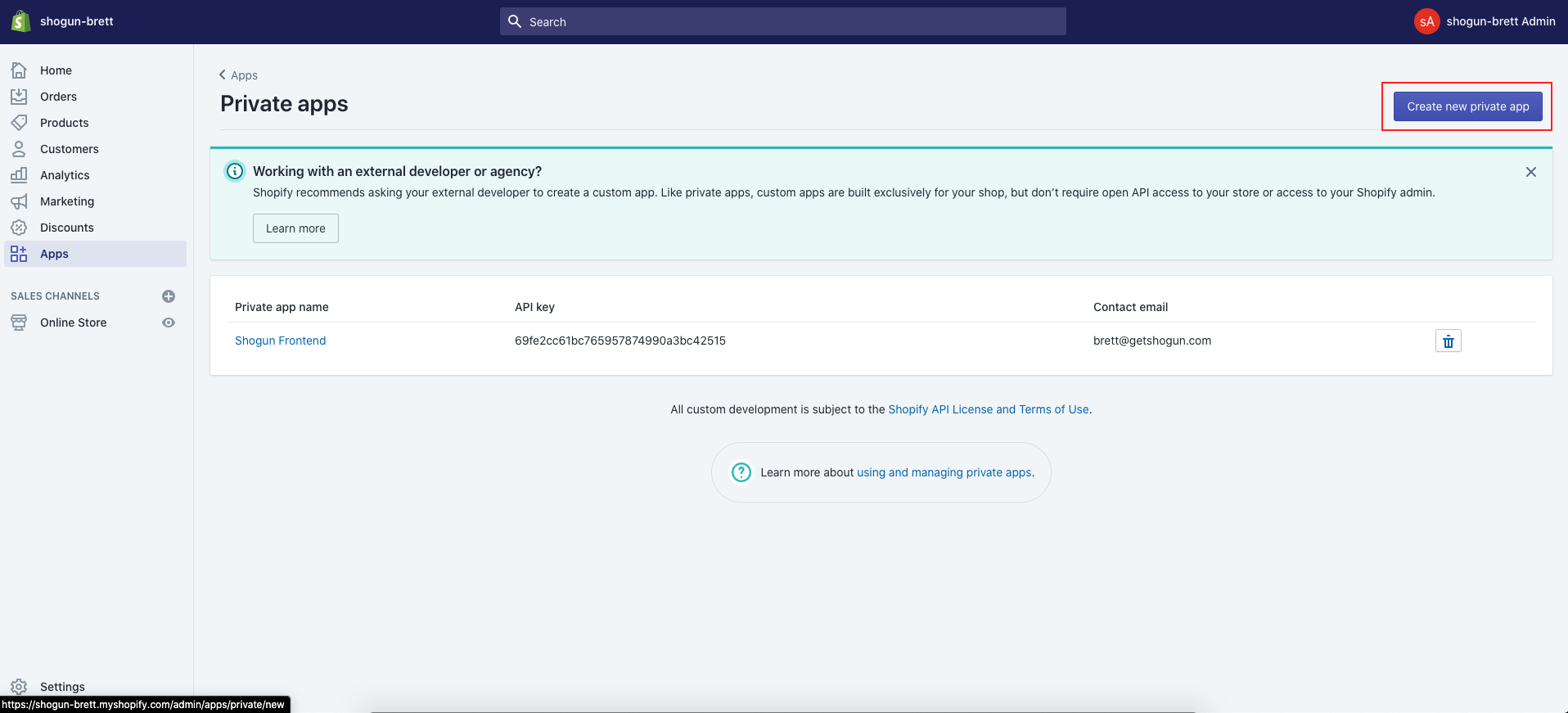Open using and managing private apps link
Screen dimensions: 1568x713
(x=944, y=472)
